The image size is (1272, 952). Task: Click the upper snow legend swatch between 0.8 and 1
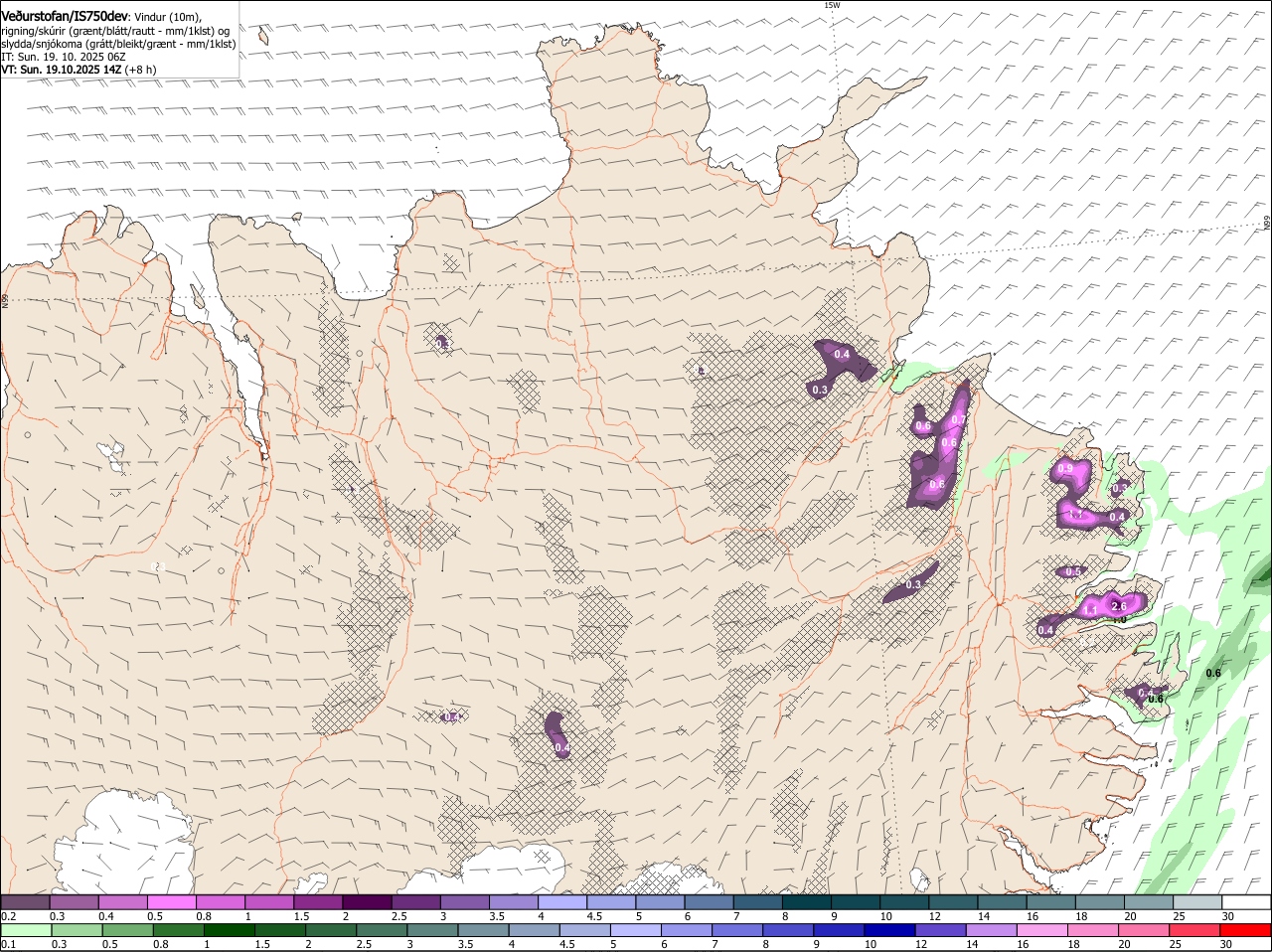pos(220,901)
